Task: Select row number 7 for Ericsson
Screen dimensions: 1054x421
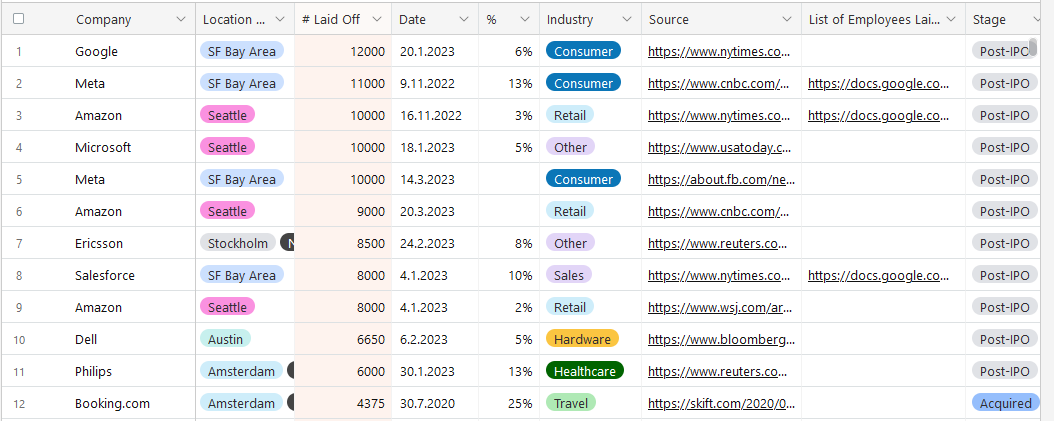Action: [18, 244]
